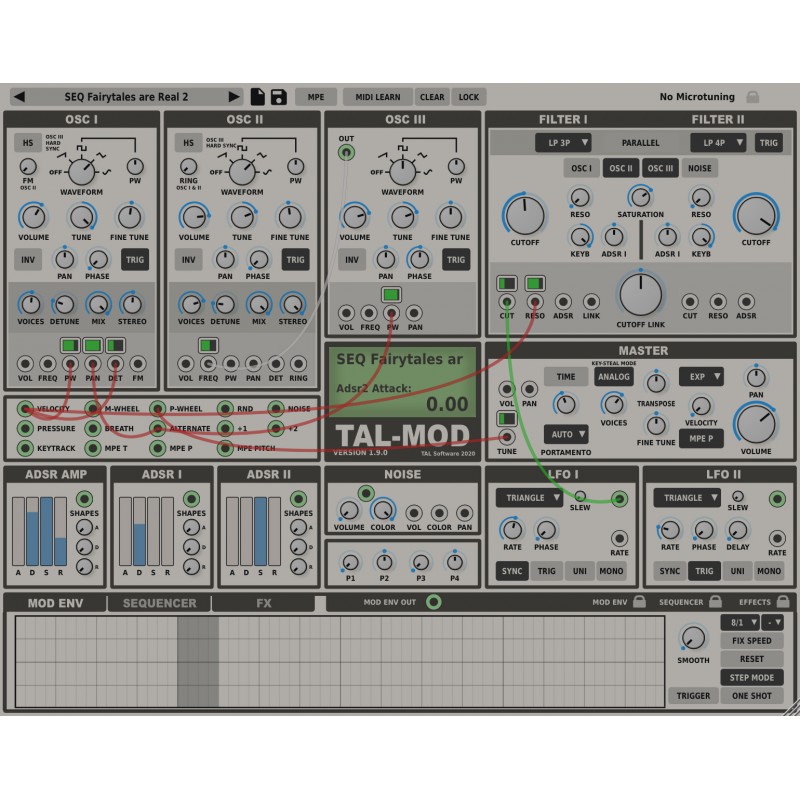Click the ONE SHOT button in sequencer section
Viewport: 800px width, 800px height.
(x=752, y=695)
